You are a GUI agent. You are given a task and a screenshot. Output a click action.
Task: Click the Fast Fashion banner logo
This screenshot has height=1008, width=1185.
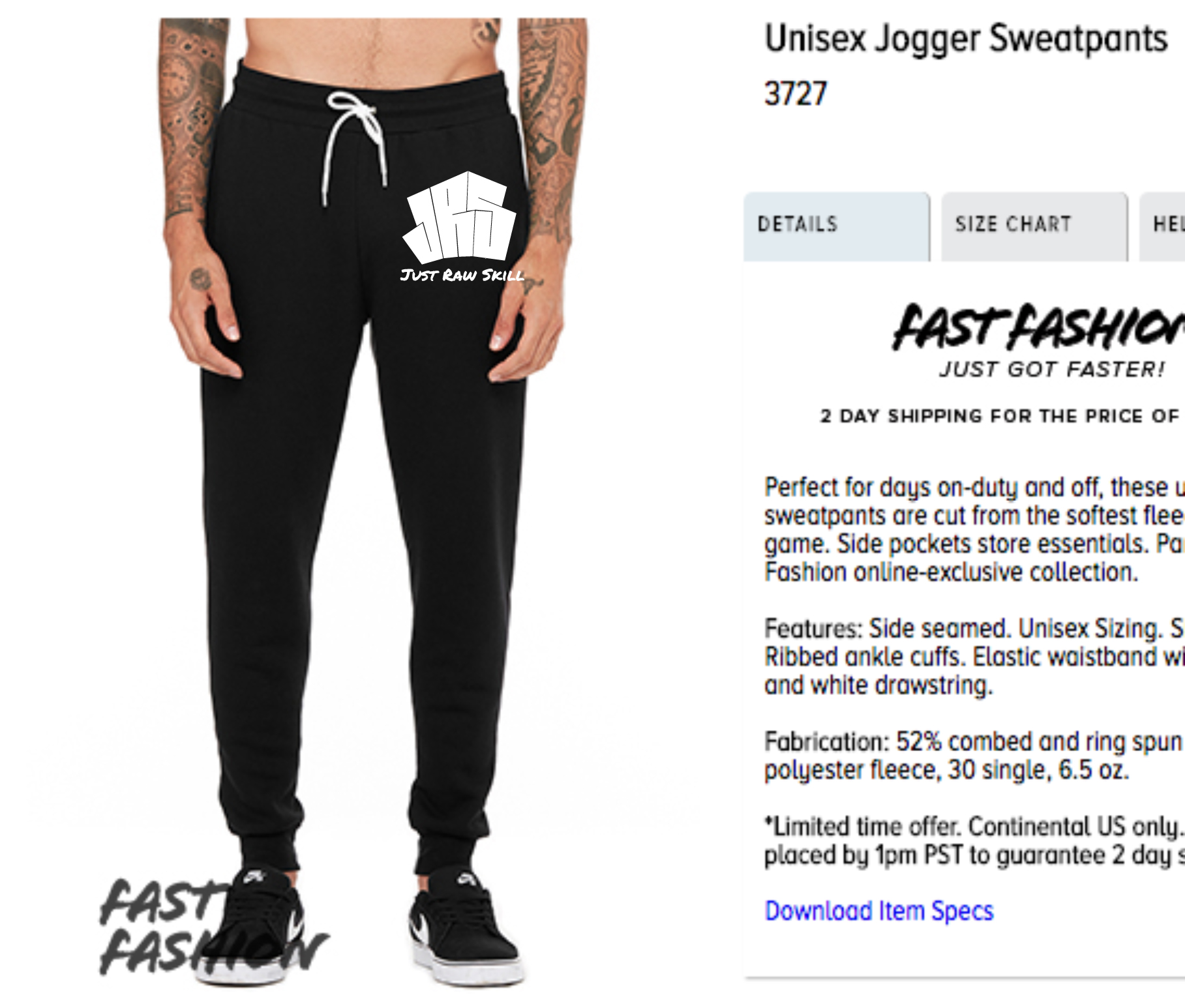[1038, 327]
